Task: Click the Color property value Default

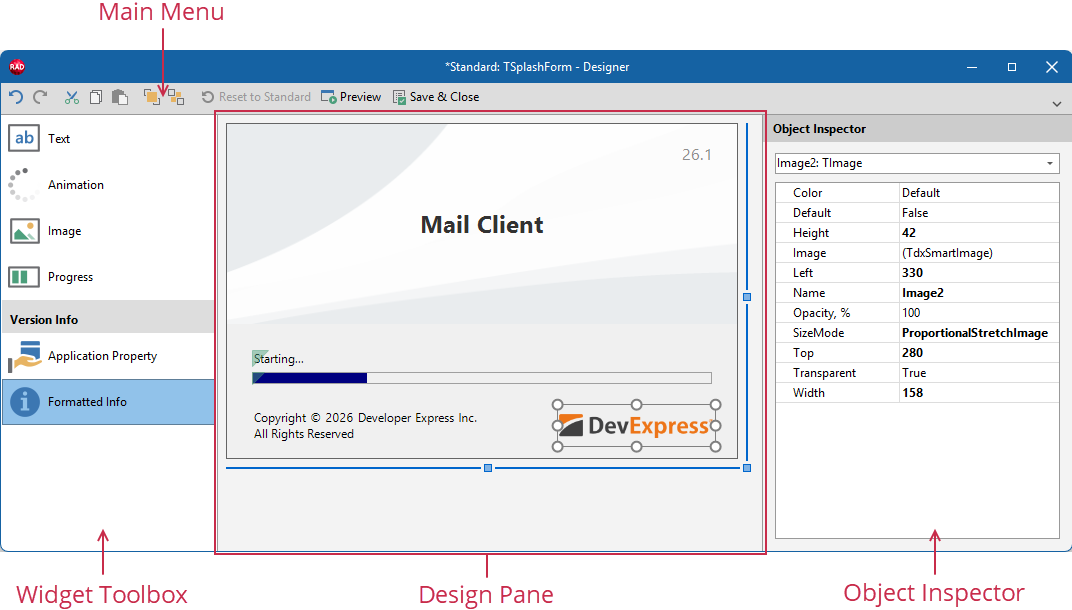Action: tap(978, 193)
